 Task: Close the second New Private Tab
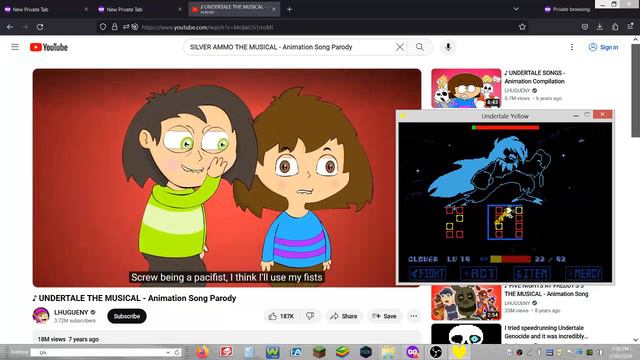coord(180,9)
